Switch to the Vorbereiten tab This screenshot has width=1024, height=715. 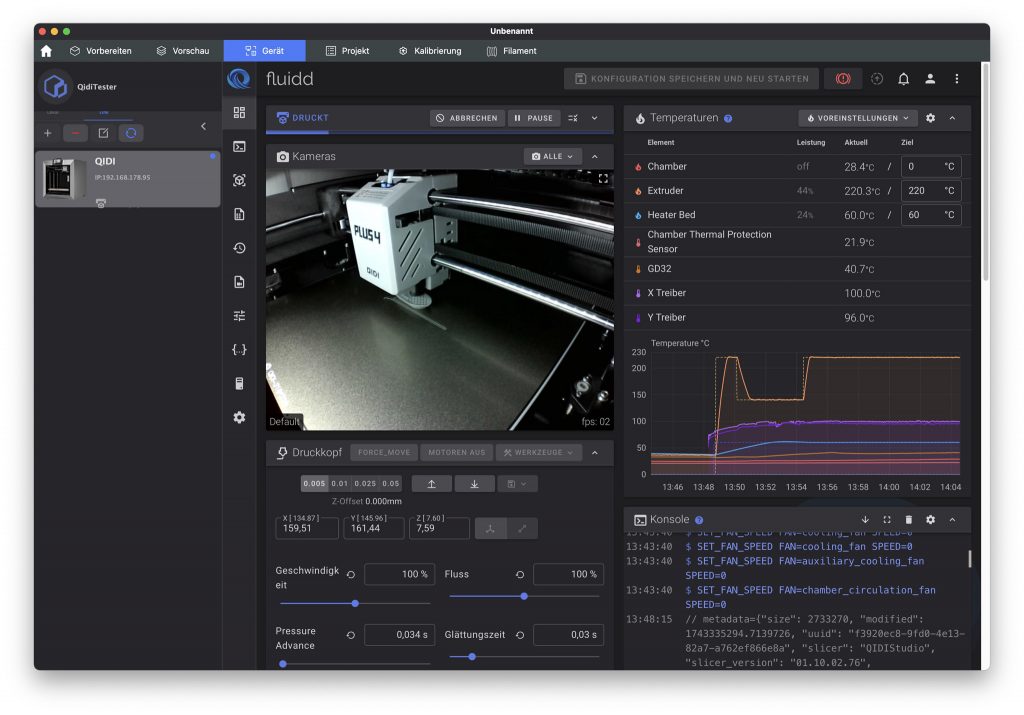coord(100,51)
